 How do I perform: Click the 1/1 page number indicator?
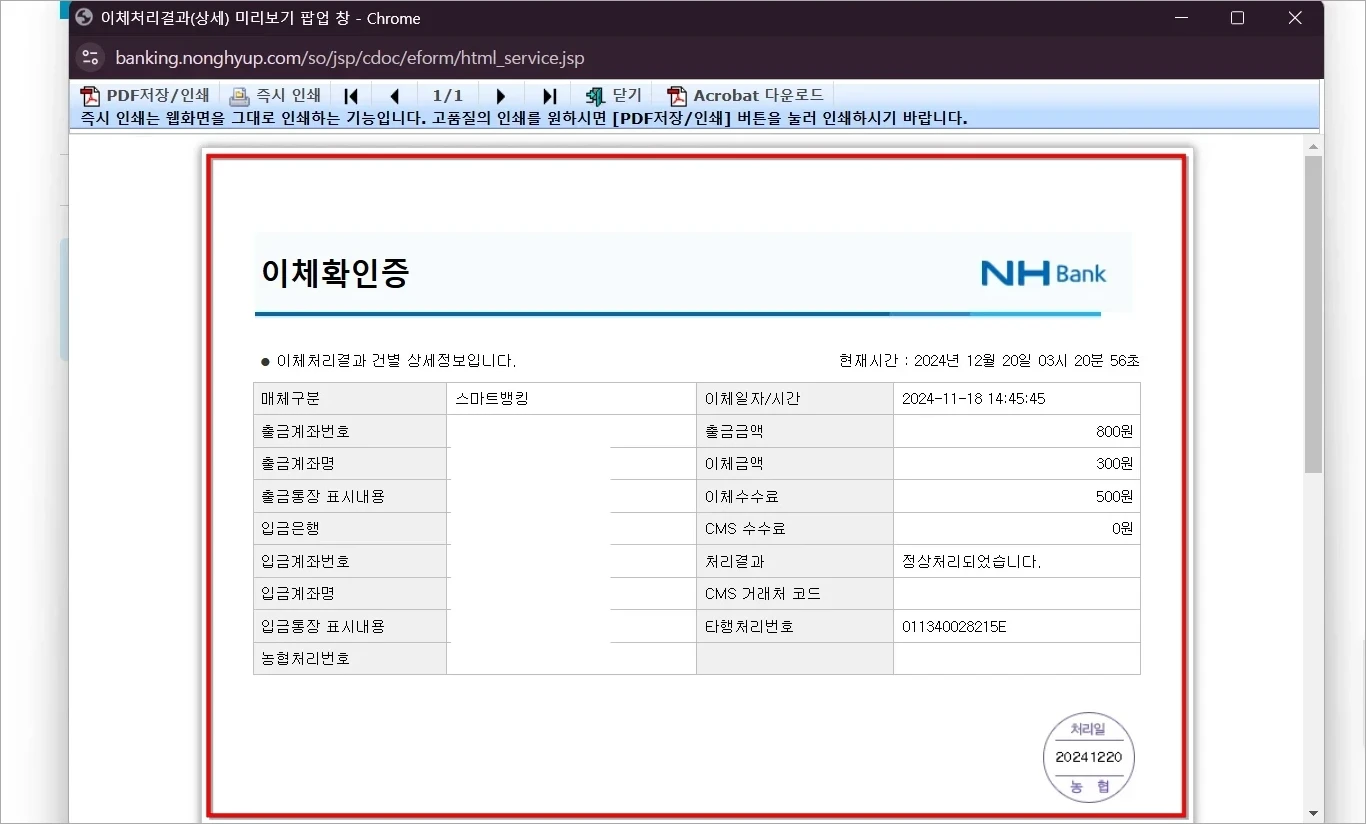pyautogui.click(x=447, y=95)
